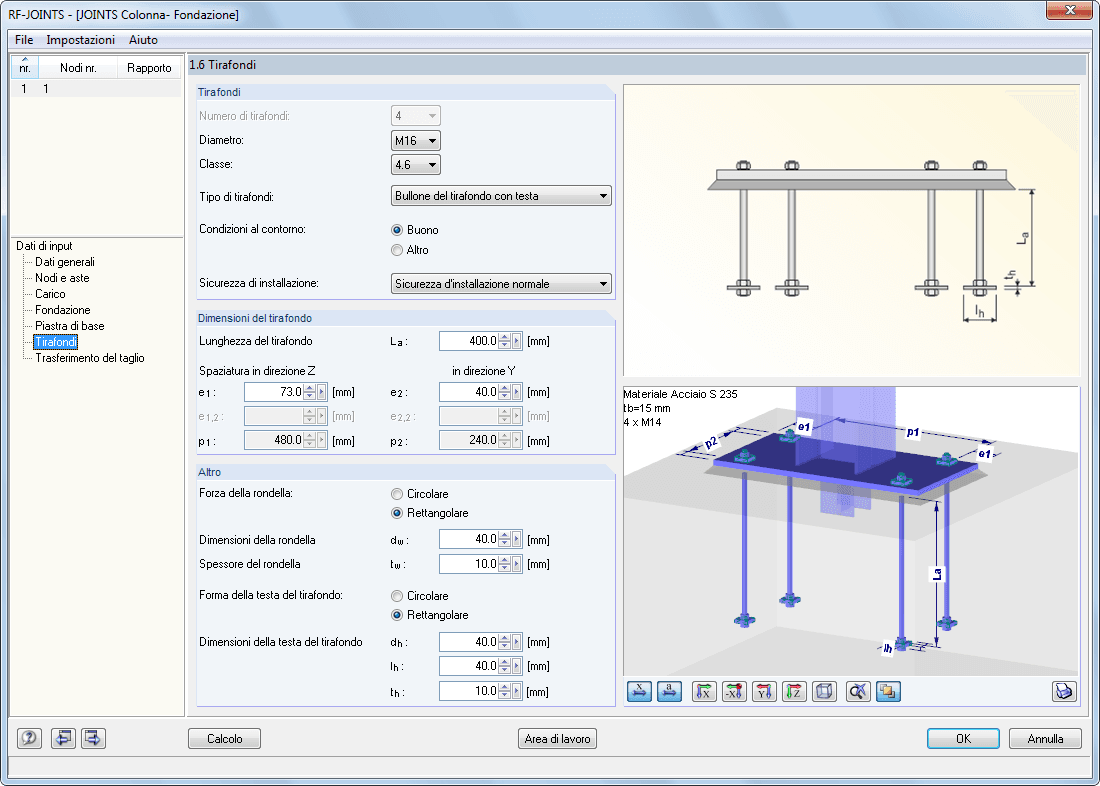Image resolution: width=1100 pixels, height=786 pixels.
Task: Select 'Tirafondi' tree item
Action: (x=55, y=342)
